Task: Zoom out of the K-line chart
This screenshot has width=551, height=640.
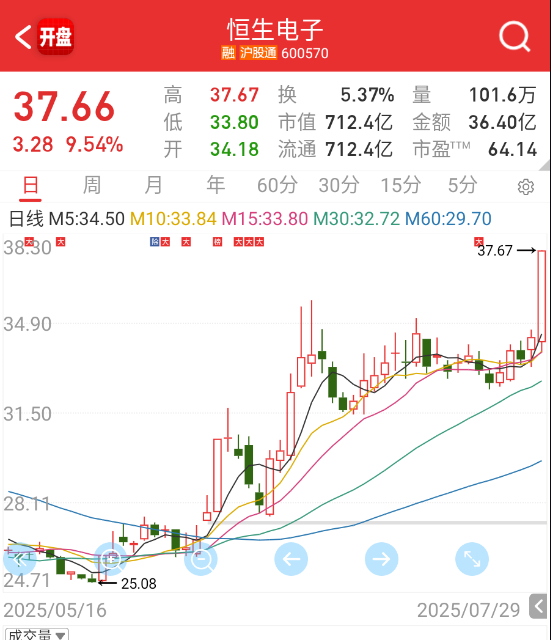Action: [201, 559]
